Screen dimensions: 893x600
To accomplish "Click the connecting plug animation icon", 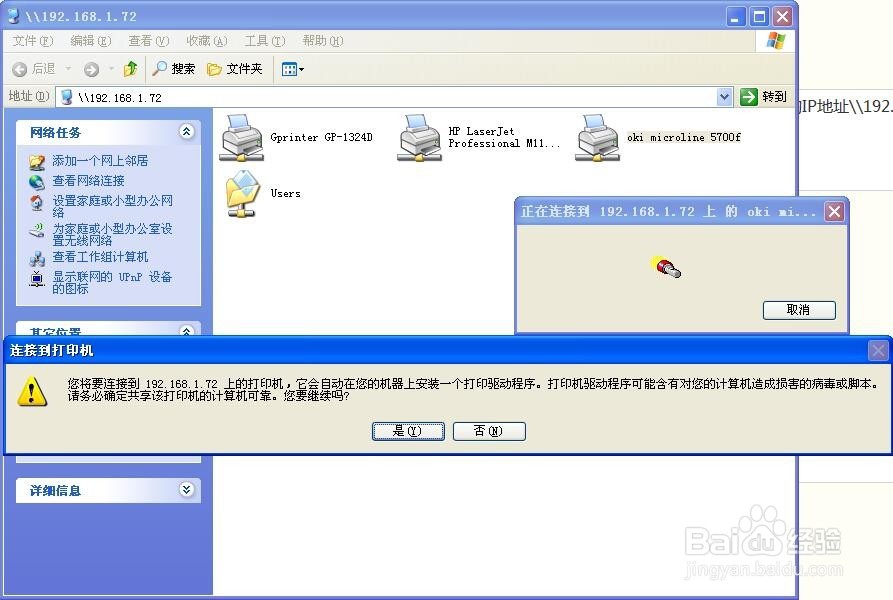I will point(666,266).
